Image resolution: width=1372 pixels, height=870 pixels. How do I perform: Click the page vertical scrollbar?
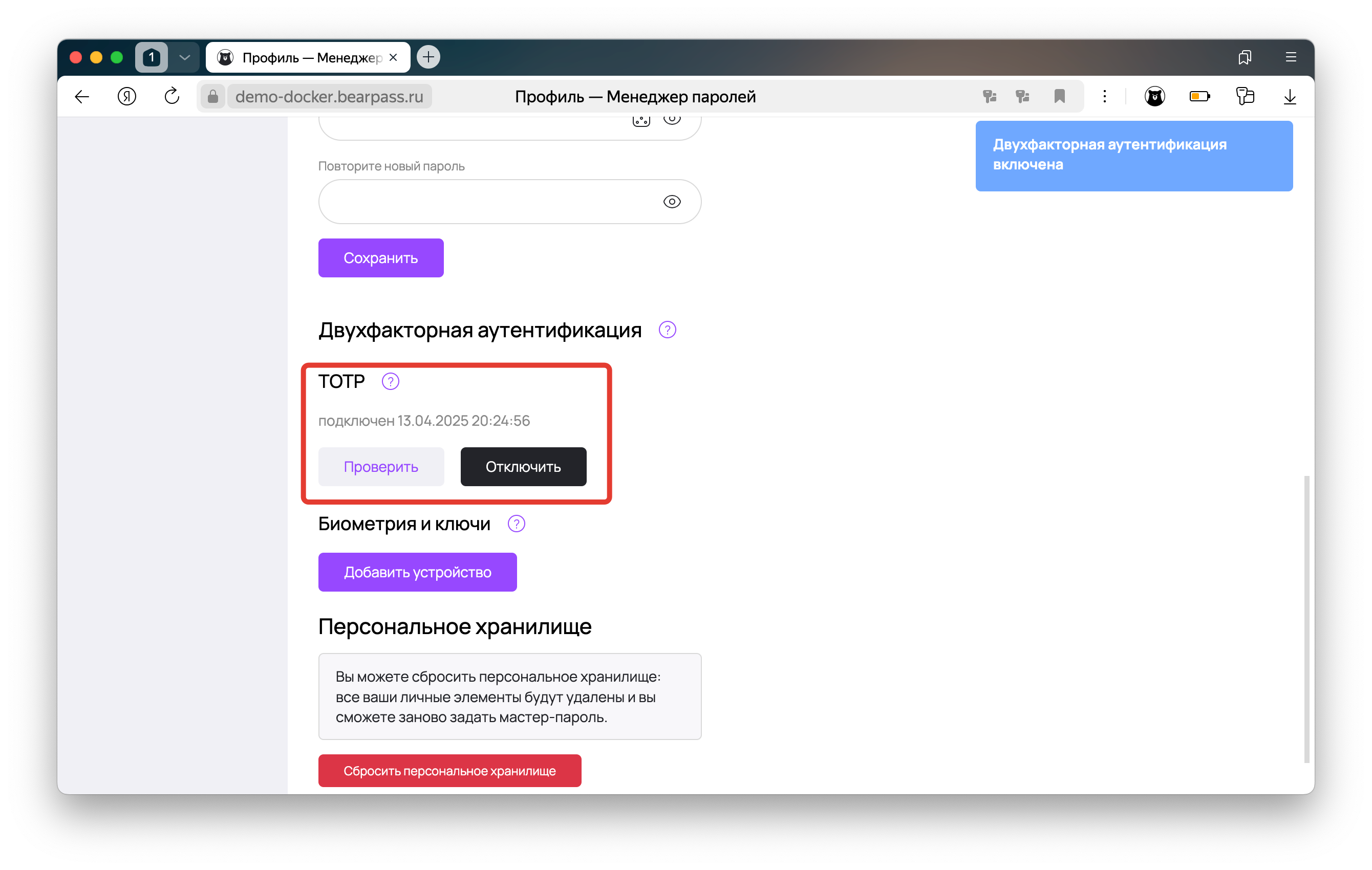(x=1306, y=618)
